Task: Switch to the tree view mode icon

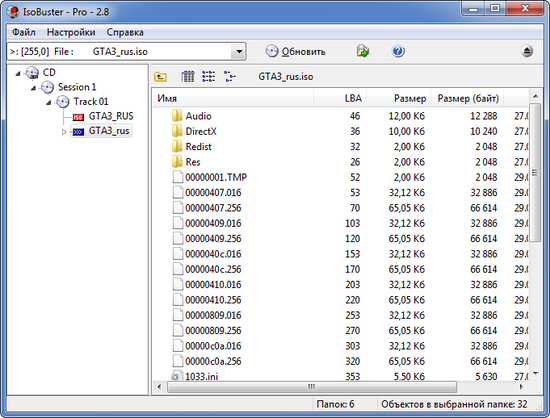Action: [229, 76]
